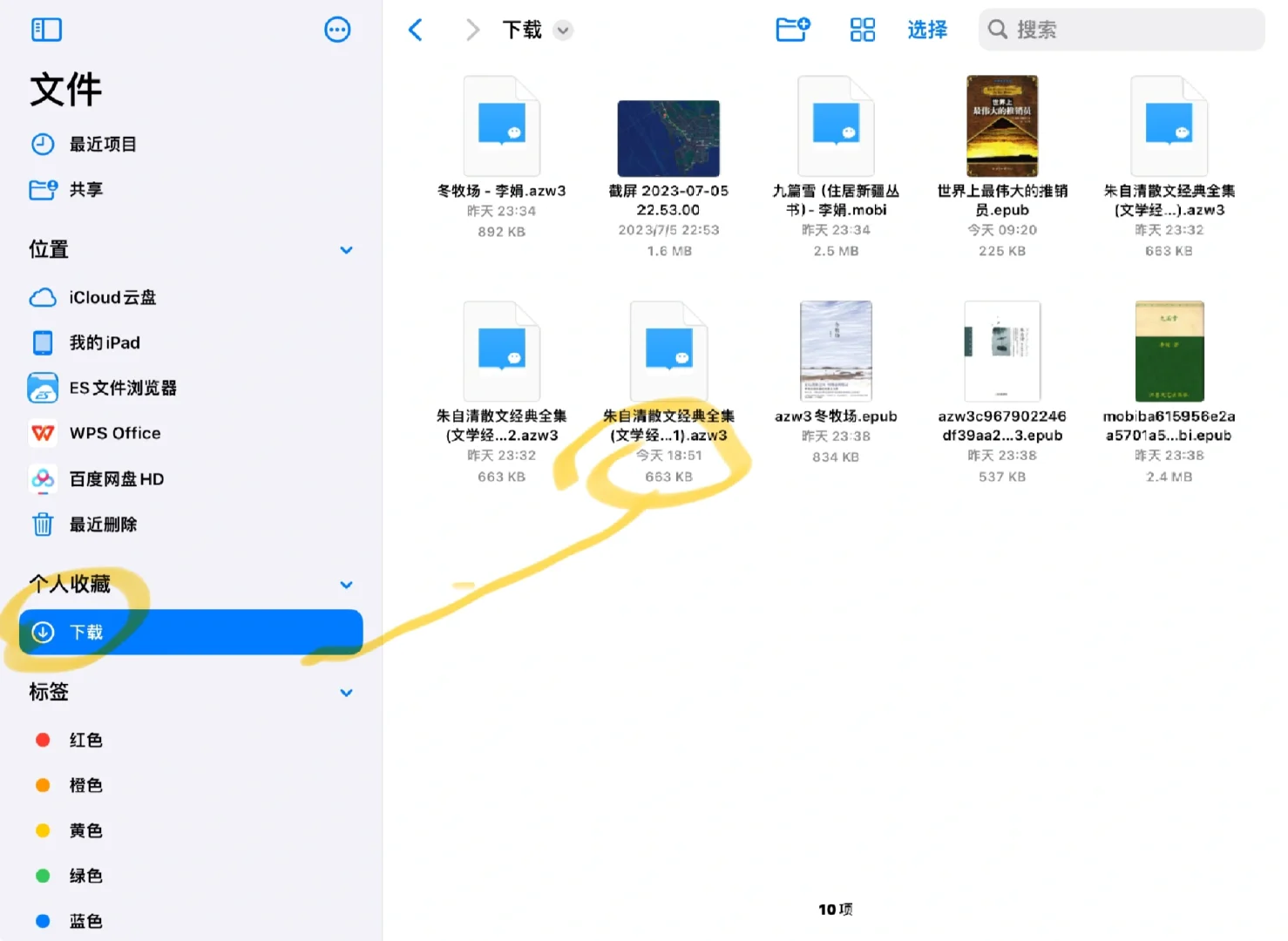1288x941 pixels.
Task: Tap 选择 to select files
Action: tap(927, 30)
